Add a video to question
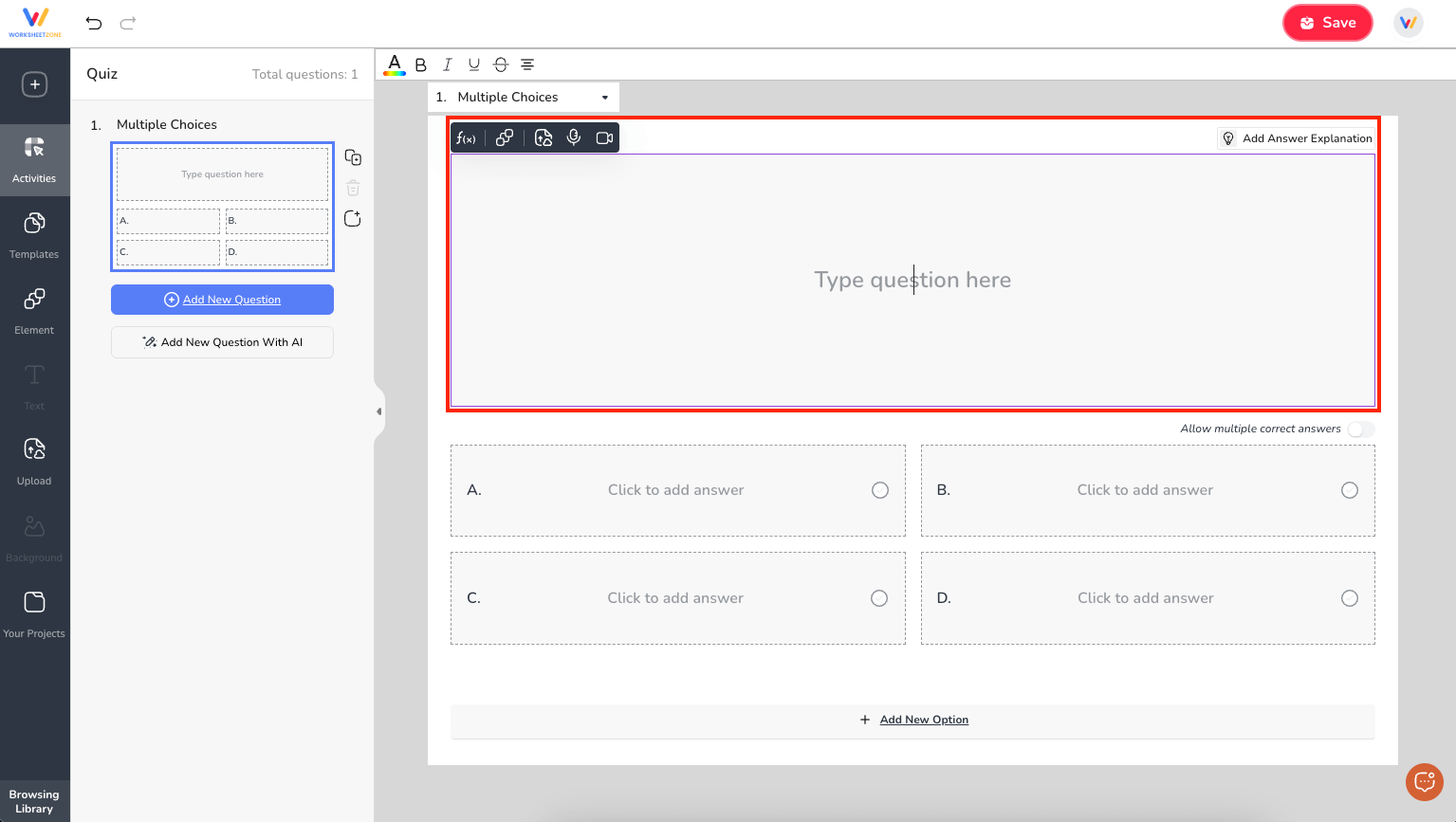This screenshot has height=822, width=1456. (x=604, y=137)
